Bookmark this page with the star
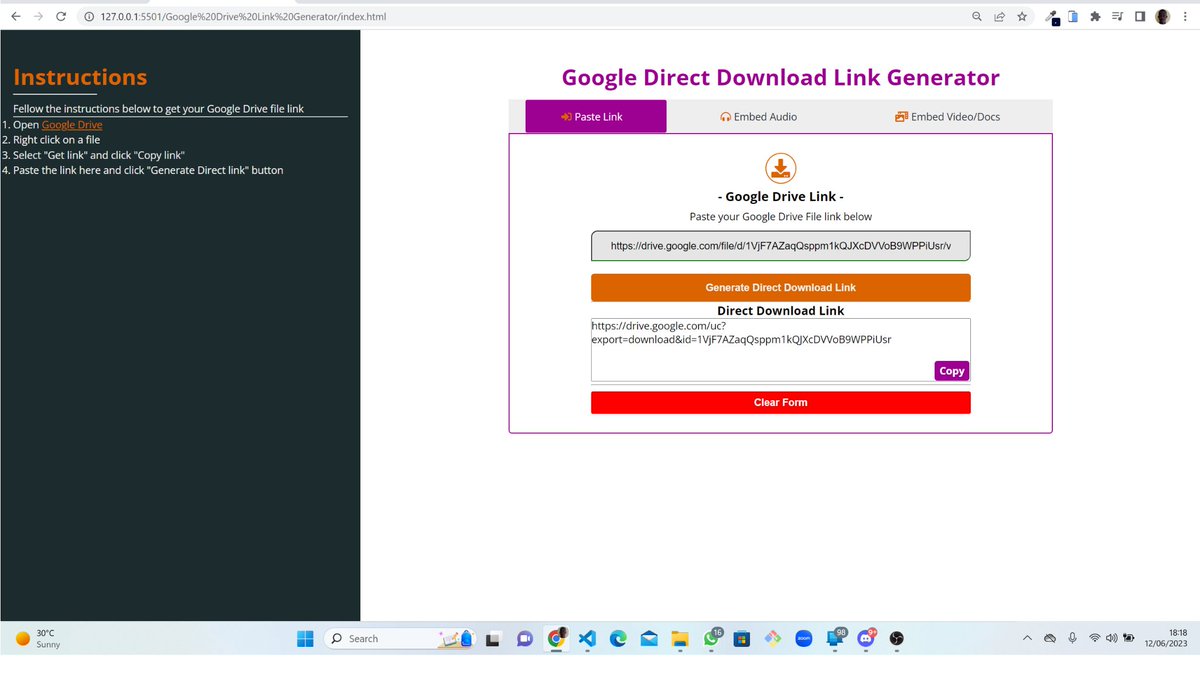Viewport: 1200px width, 675px height. pyautogui.click(x=1022, y=17)
